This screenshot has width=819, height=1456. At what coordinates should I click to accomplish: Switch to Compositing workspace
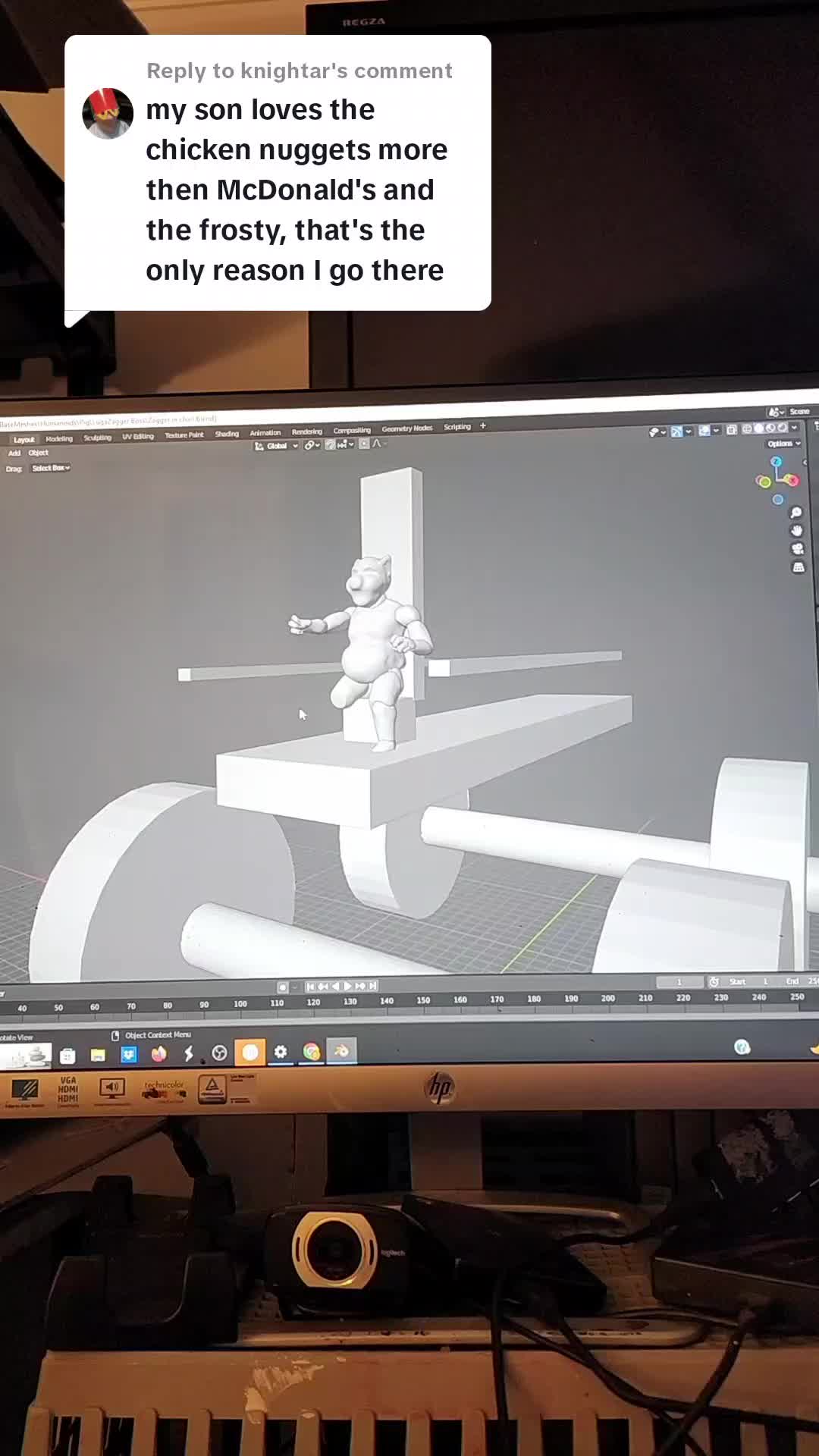tap(352, 430)
